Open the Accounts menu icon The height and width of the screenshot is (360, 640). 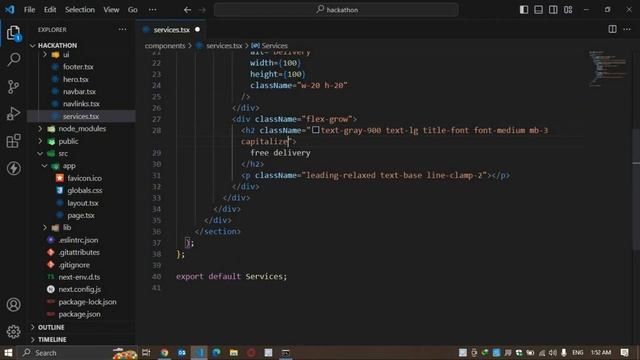pos(13,304)
